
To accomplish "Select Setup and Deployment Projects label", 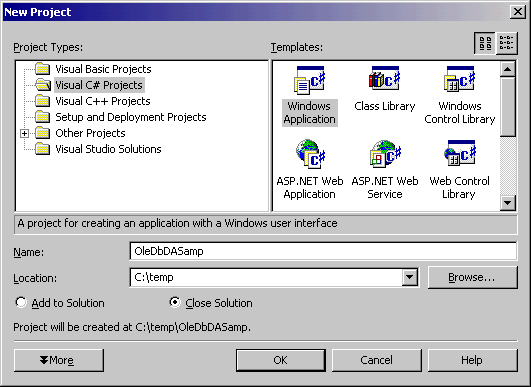I will (131, 117).
